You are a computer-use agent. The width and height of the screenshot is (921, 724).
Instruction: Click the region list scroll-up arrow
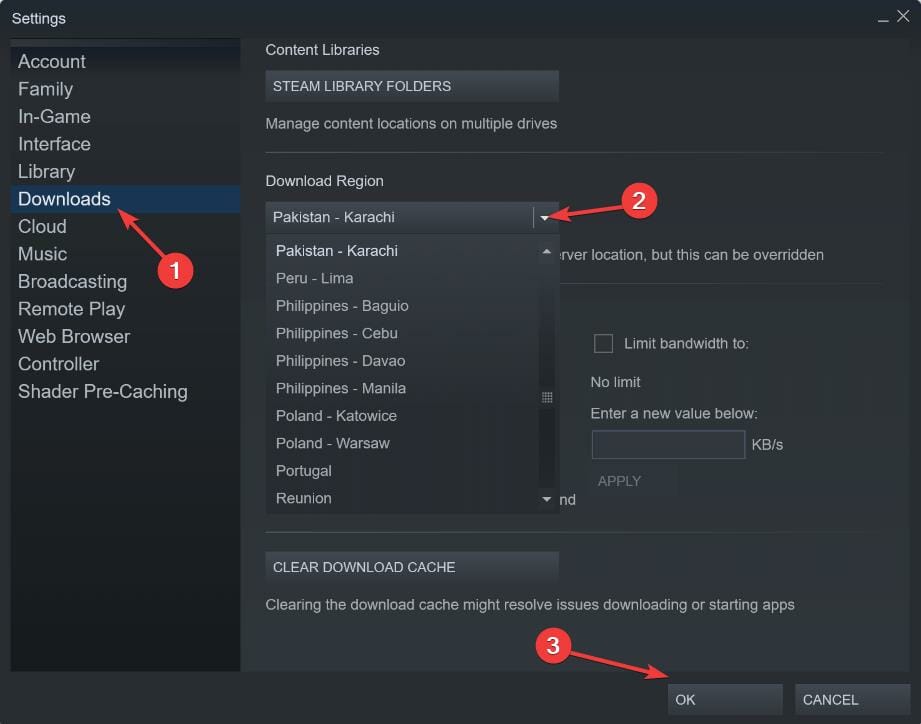click(x=547, y=252)
